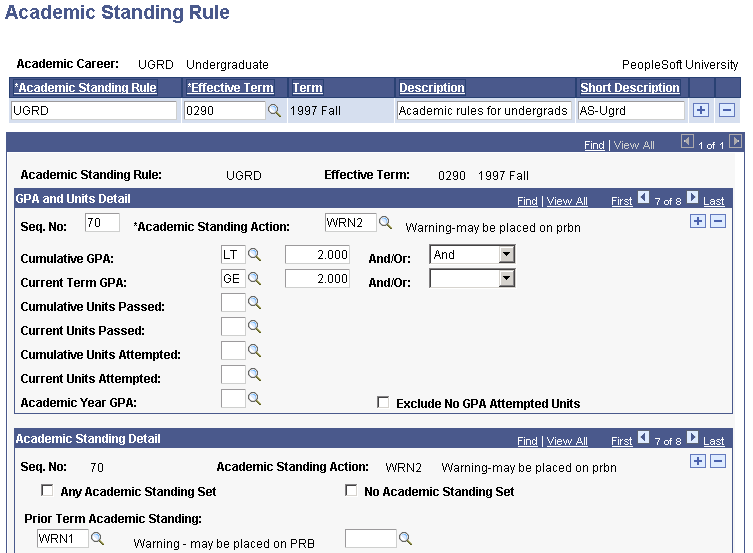Click Cumulative Units Passed operator field
Image resolution: width=753 pixels, height=553 pixels.
coord(233,302)
